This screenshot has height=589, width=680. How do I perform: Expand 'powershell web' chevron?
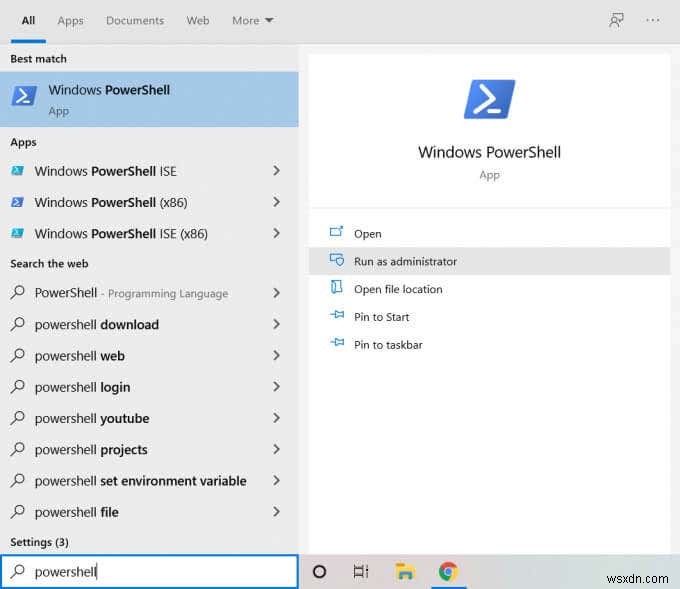[x=276, y=355]
